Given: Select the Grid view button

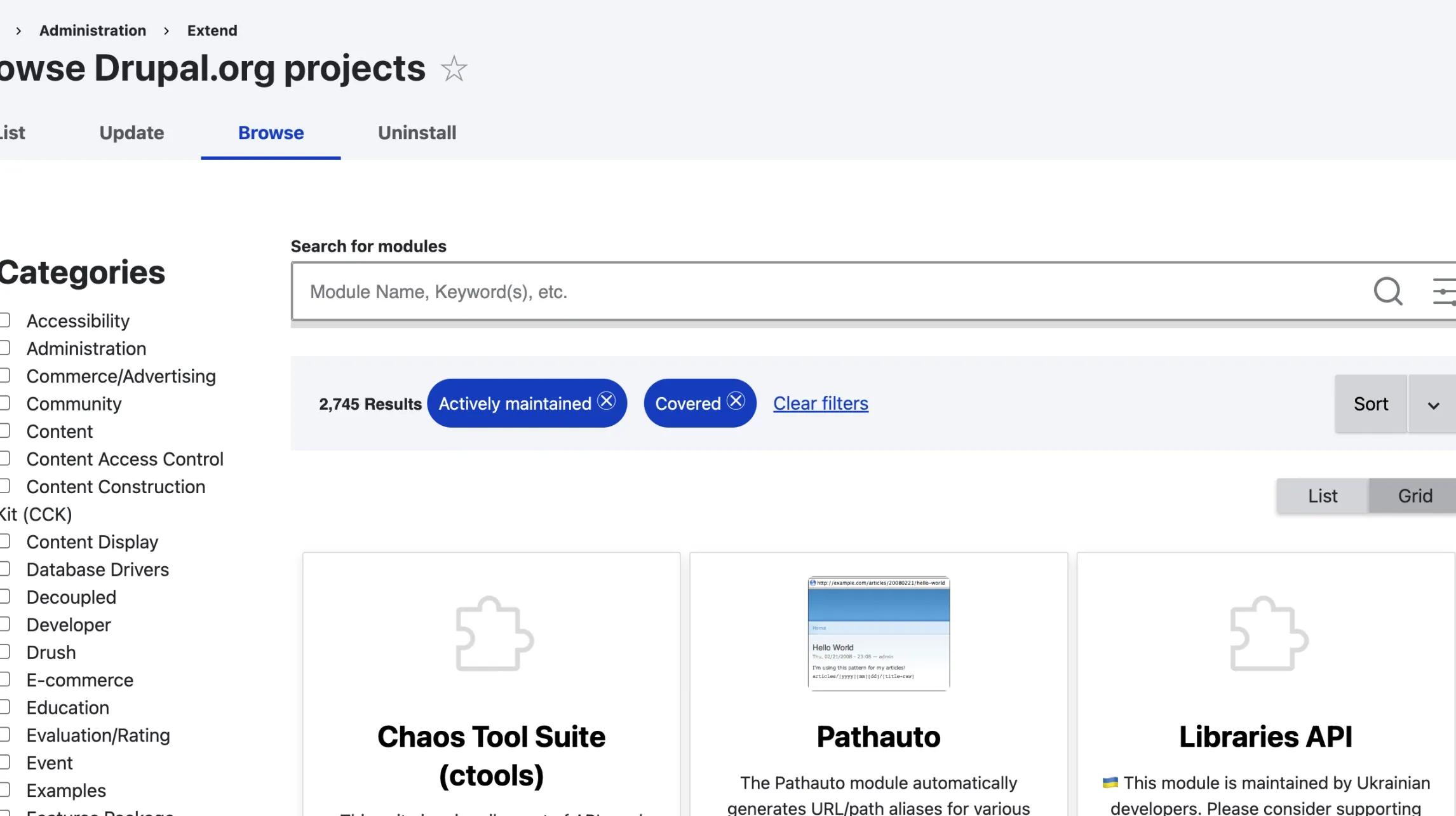Looking at the screenshot, I should (1415, 496).
